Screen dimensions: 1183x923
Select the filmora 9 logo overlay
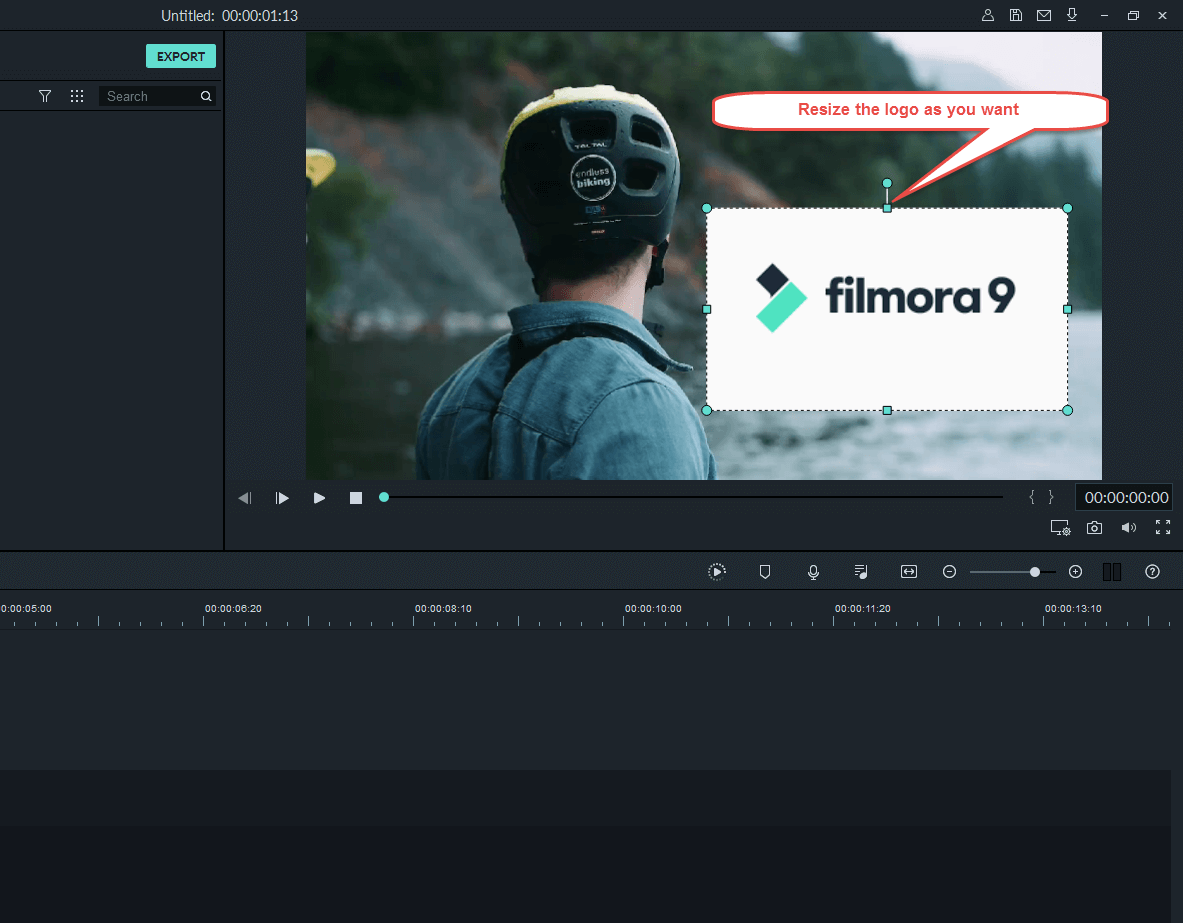tap(886, 309)
